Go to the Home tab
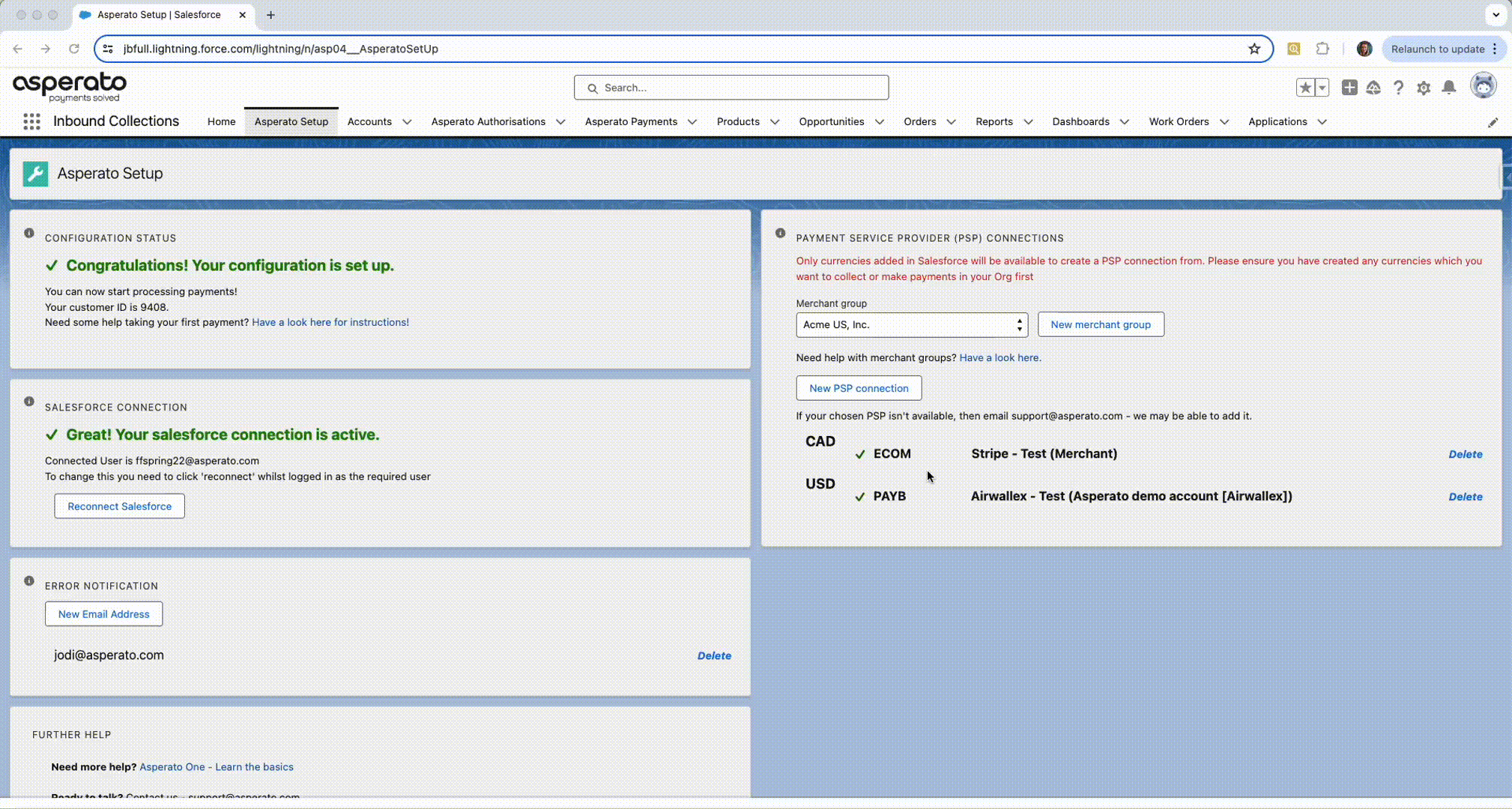1512x809 pixels. [x=221, y=122]
